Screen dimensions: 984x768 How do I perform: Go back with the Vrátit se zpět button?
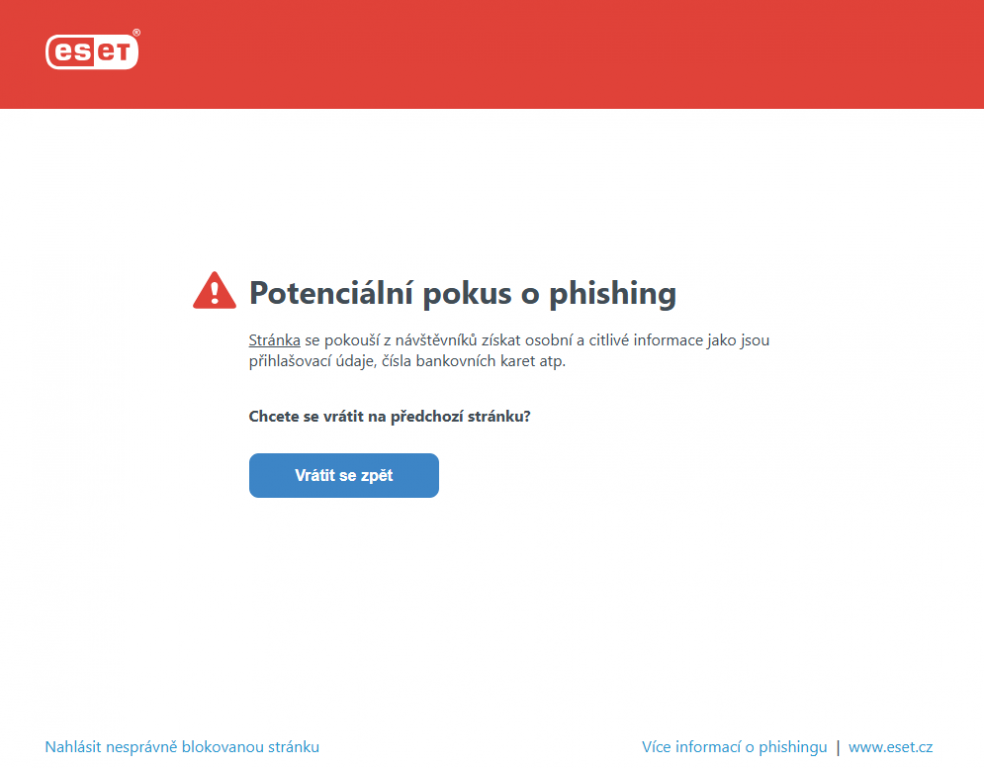(344, 476)
